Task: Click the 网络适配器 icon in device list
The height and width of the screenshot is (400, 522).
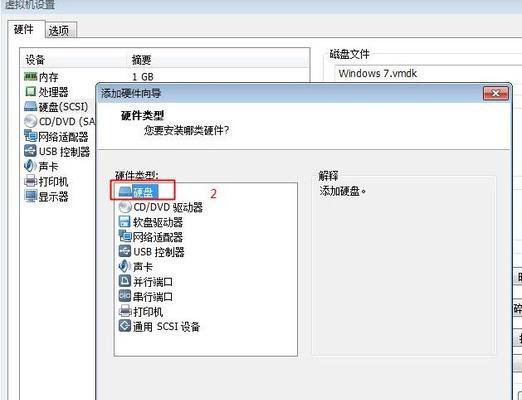Action: pyautogui.click(x=30, y=136)
